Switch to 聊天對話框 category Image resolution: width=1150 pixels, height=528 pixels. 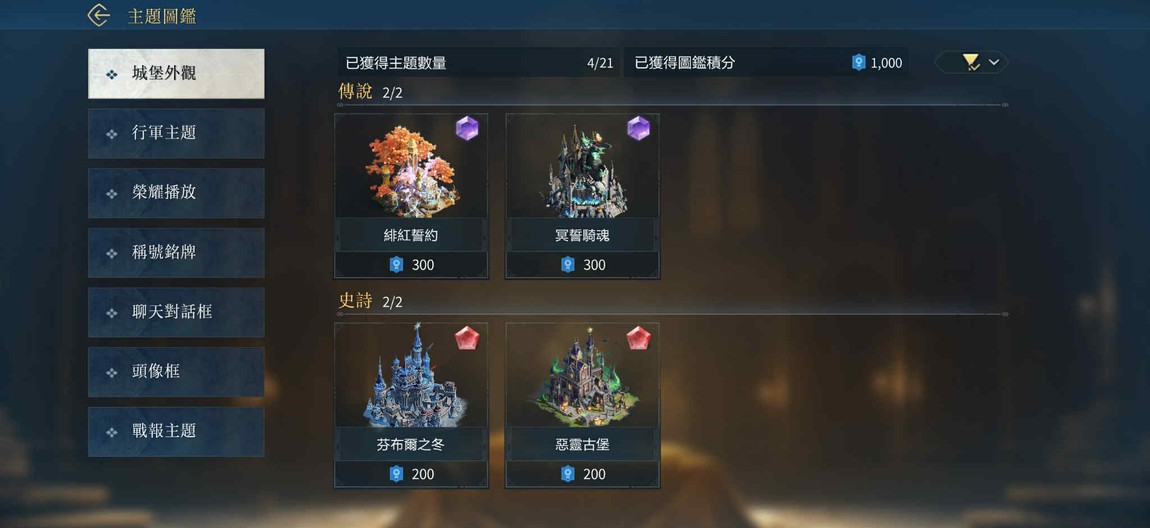(x=176, y=312)
